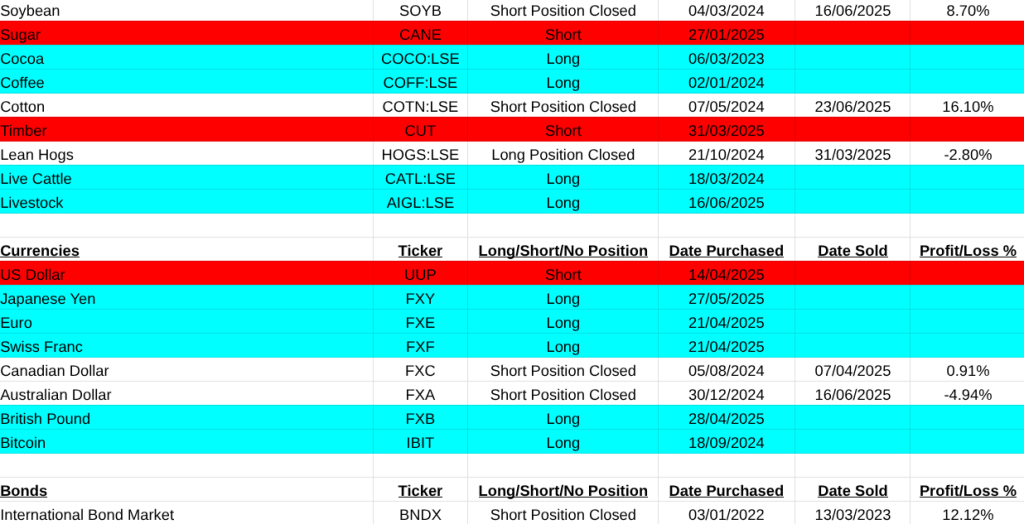Viewport: 1024px width, 524px height.
Task: Select the Profit/Loss % header beside Bonds
Action: click(x=967, y=491)
